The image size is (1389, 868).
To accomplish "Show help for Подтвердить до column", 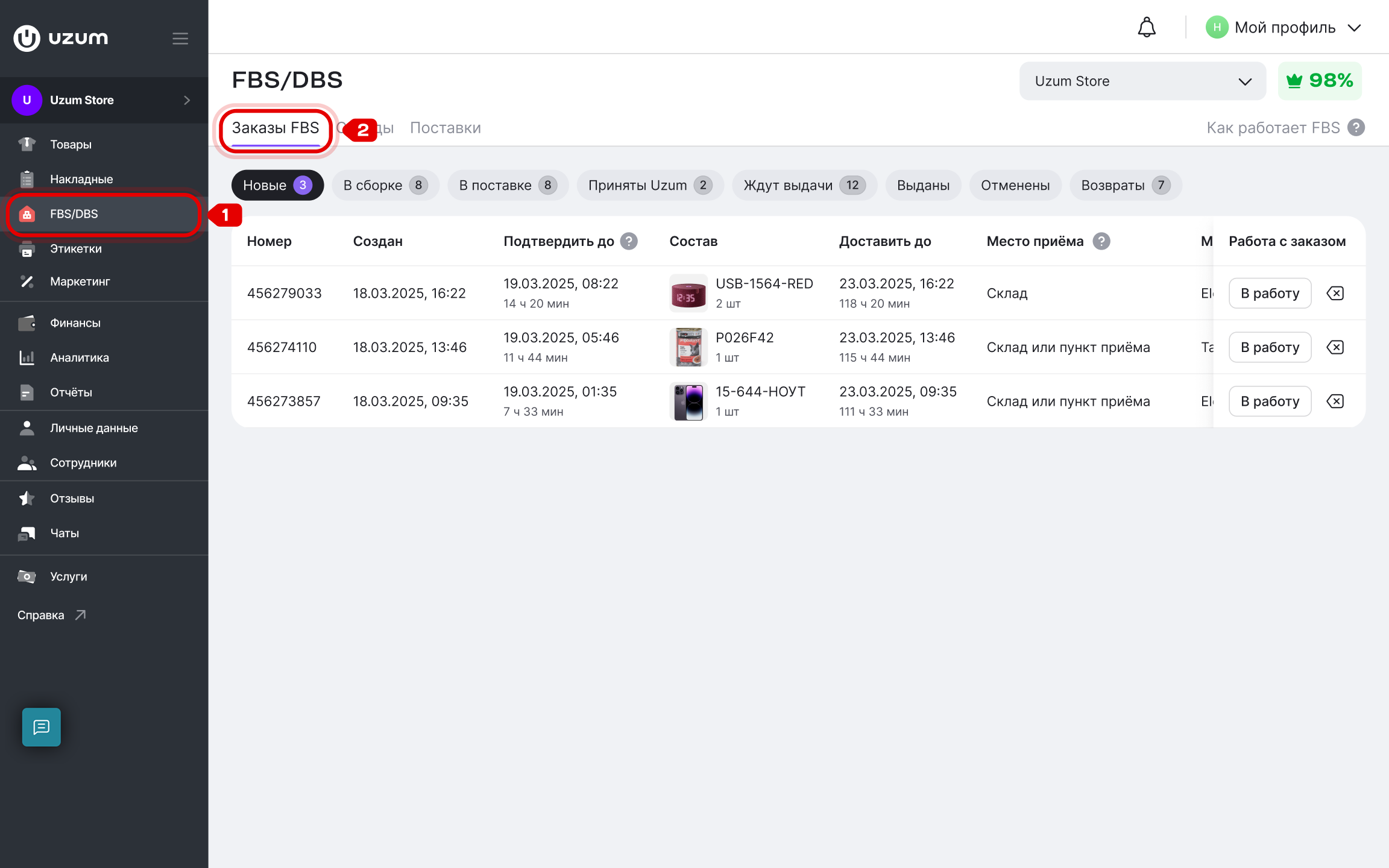I will point(629,241).
